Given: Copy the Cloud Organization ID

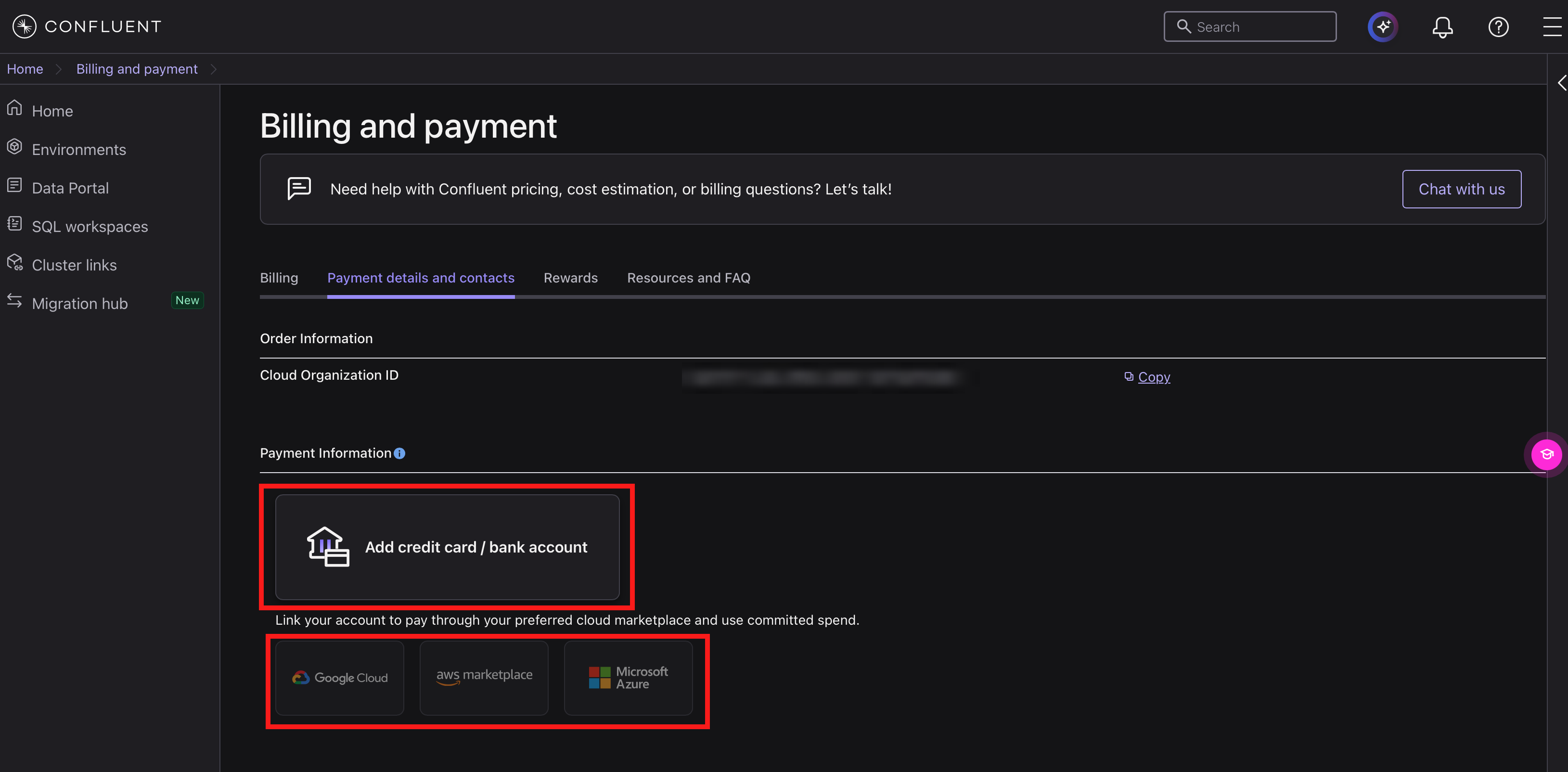Looking at the screenshot, I should coord(1154,377).
